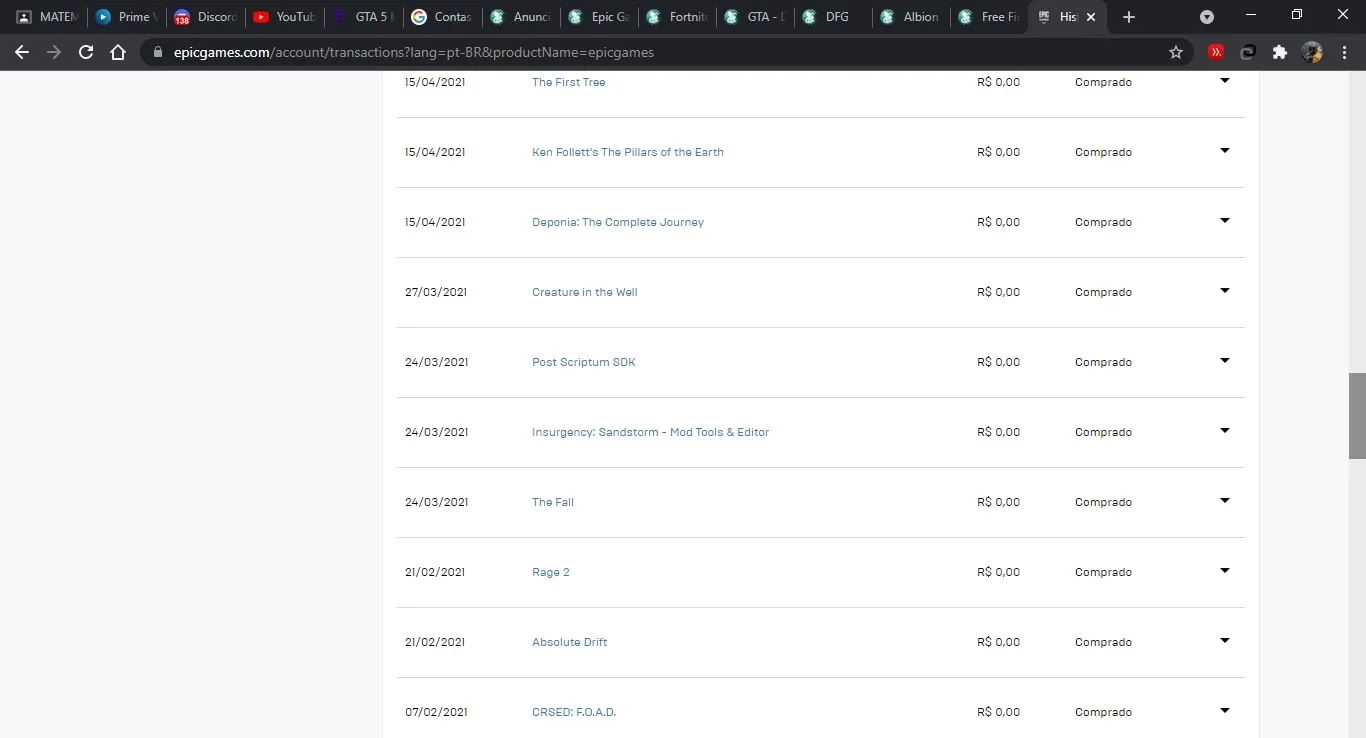Close the current Hist tab
The height and width of the screenshot is (738, 1366).
(x=1091, y=17)
